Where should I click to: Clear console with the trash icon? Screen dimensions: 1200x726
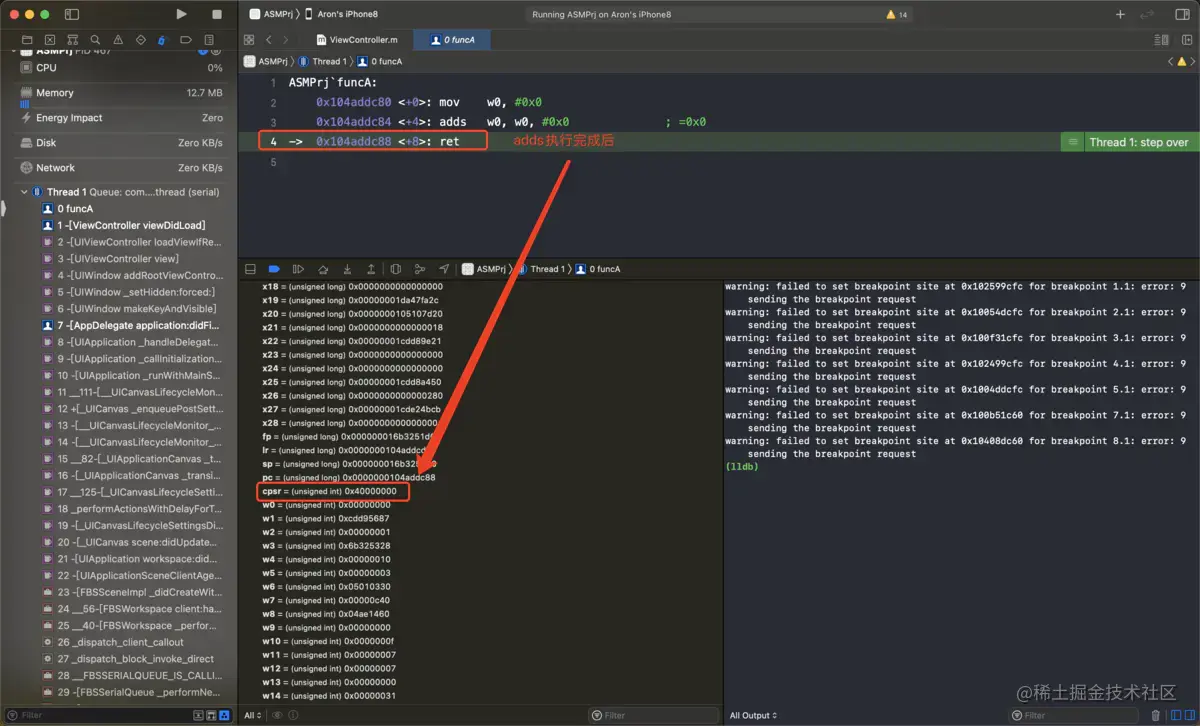pos(1156,715)
